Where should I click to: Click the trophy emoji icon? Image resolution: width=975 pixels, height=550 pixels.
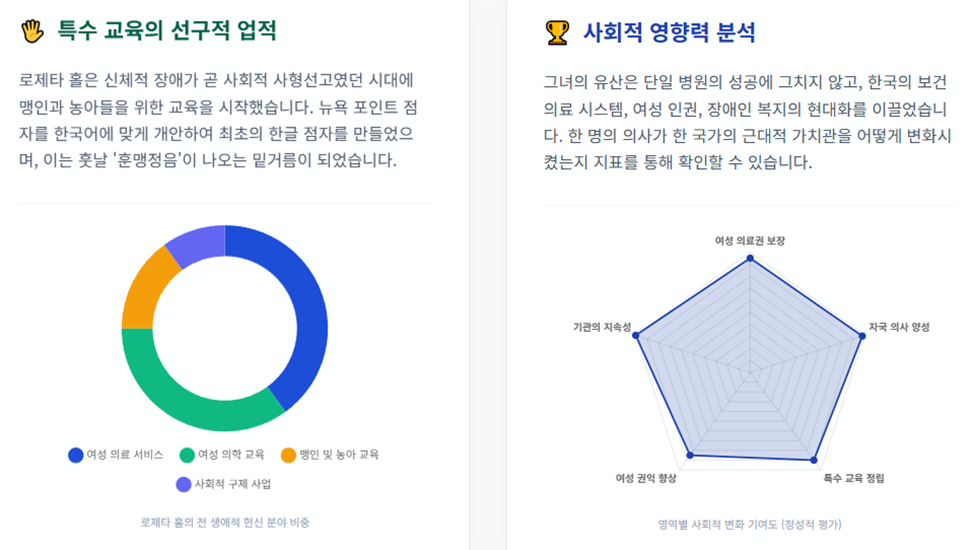pos(557,32)
